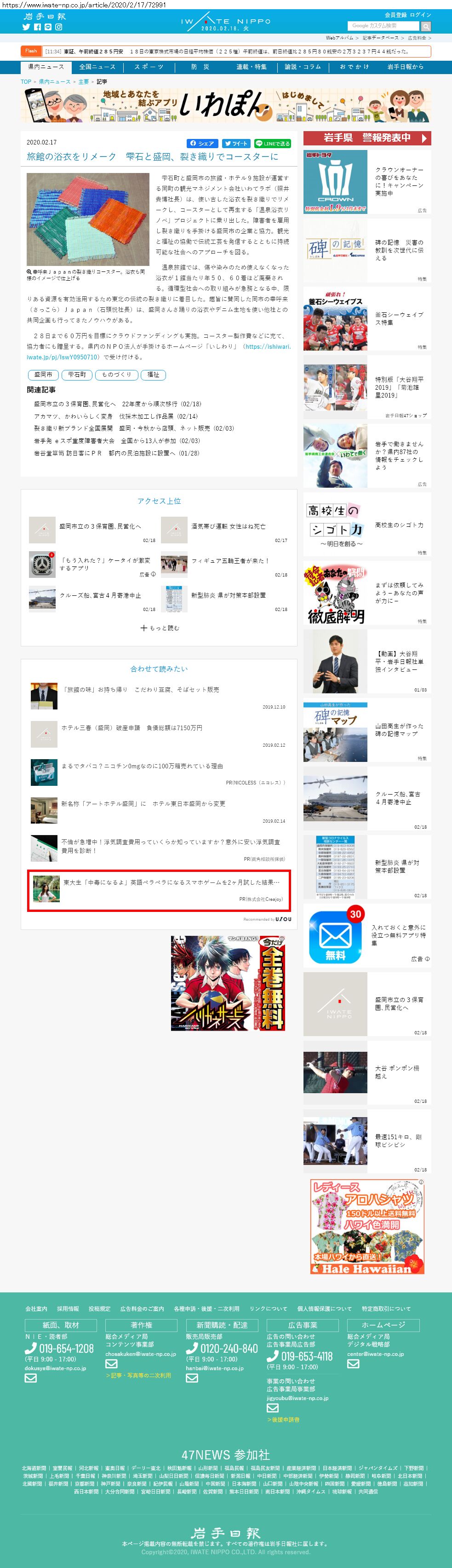The height and width of the screenshot is (1568, 452).
Task: Open related article 岩手発 eスポ重度障害者大会
Action: (117, 441)
